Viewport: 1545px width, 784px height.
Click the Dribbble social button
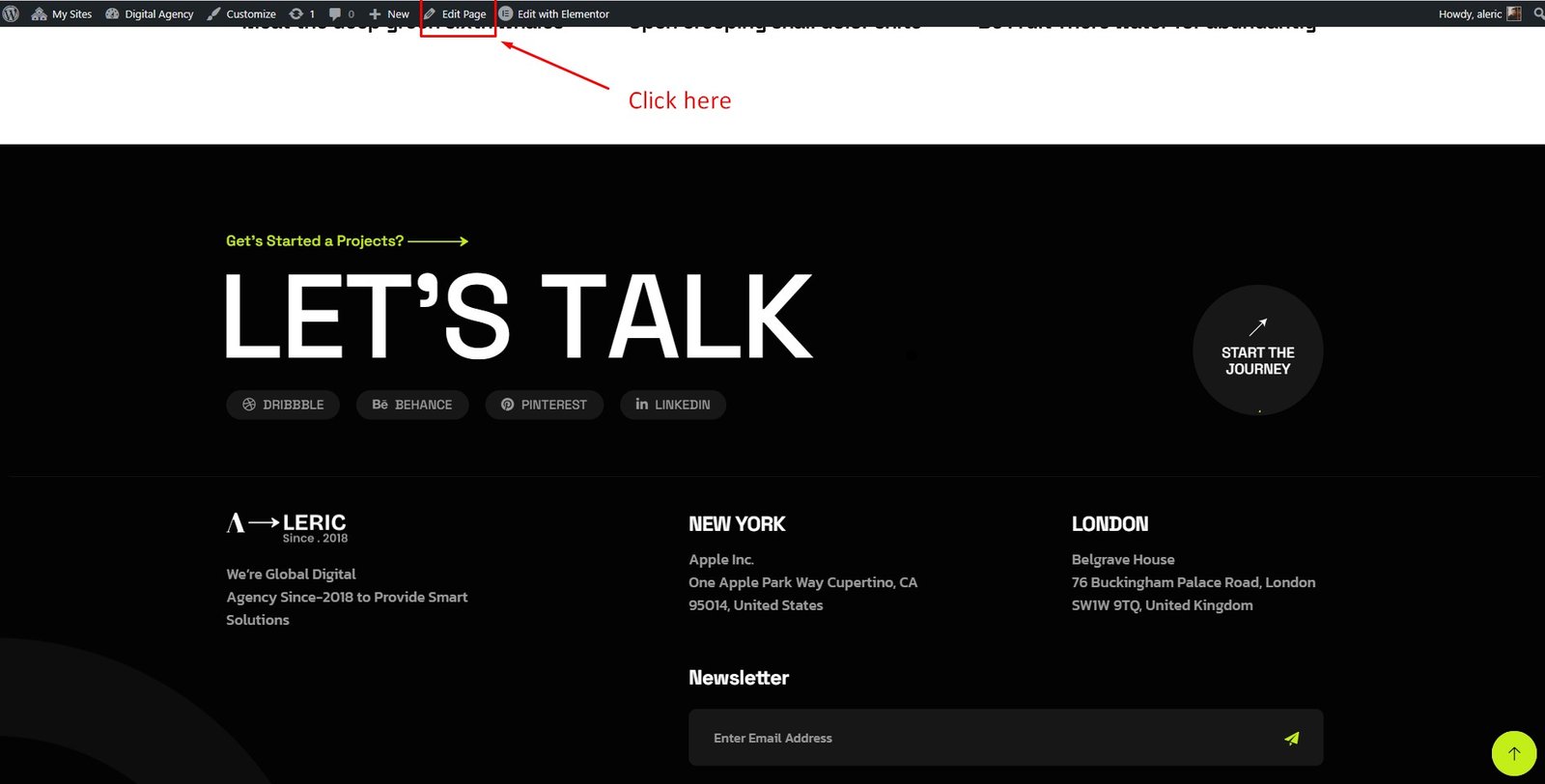coord(283,405)
